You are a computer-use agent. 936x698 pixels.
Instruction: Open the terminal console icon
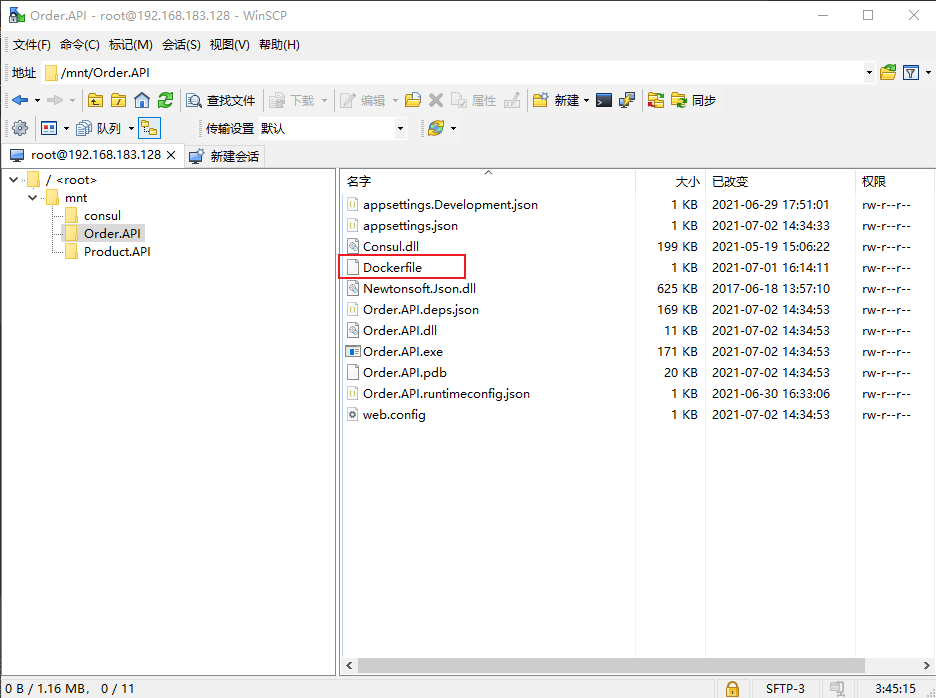(604, 100)
